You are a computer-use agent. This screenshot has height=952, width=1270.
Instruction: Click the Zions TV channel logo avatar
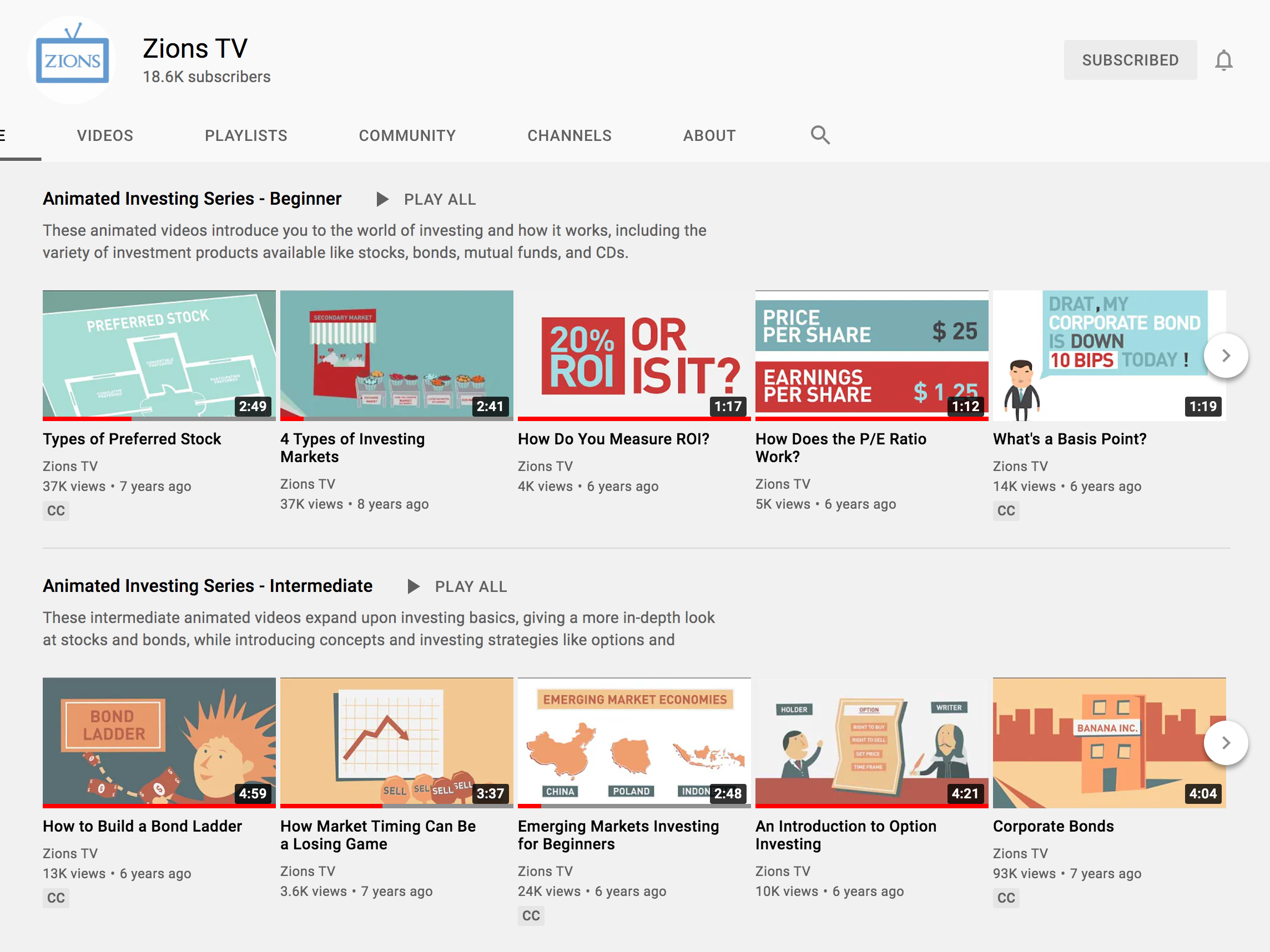pos(72,60)
